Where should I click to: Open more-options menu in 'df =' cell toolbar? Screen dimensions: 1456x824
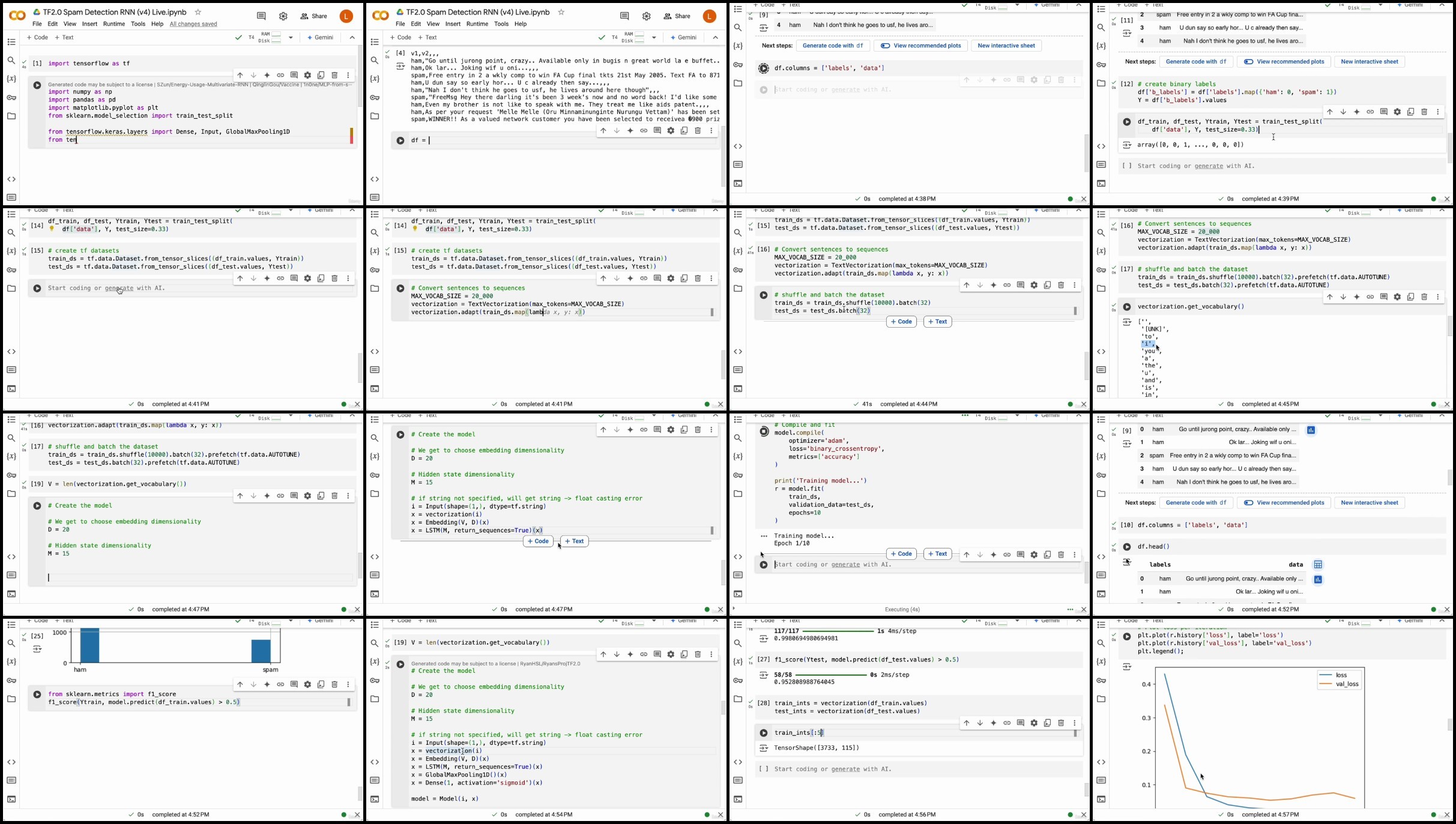click(711, 131)
